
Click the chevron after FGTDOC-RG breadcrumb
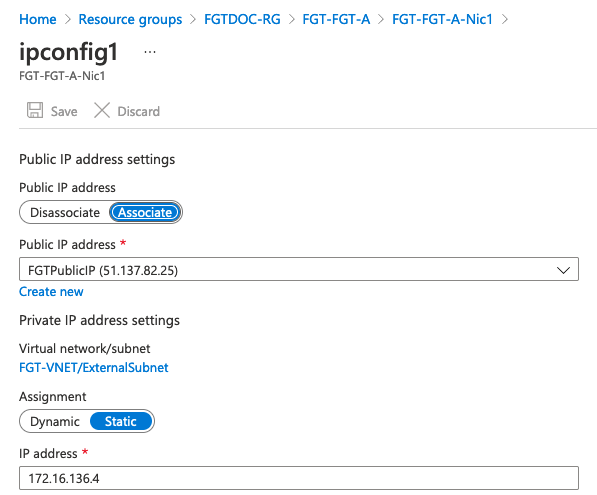[x=292, y=19]
